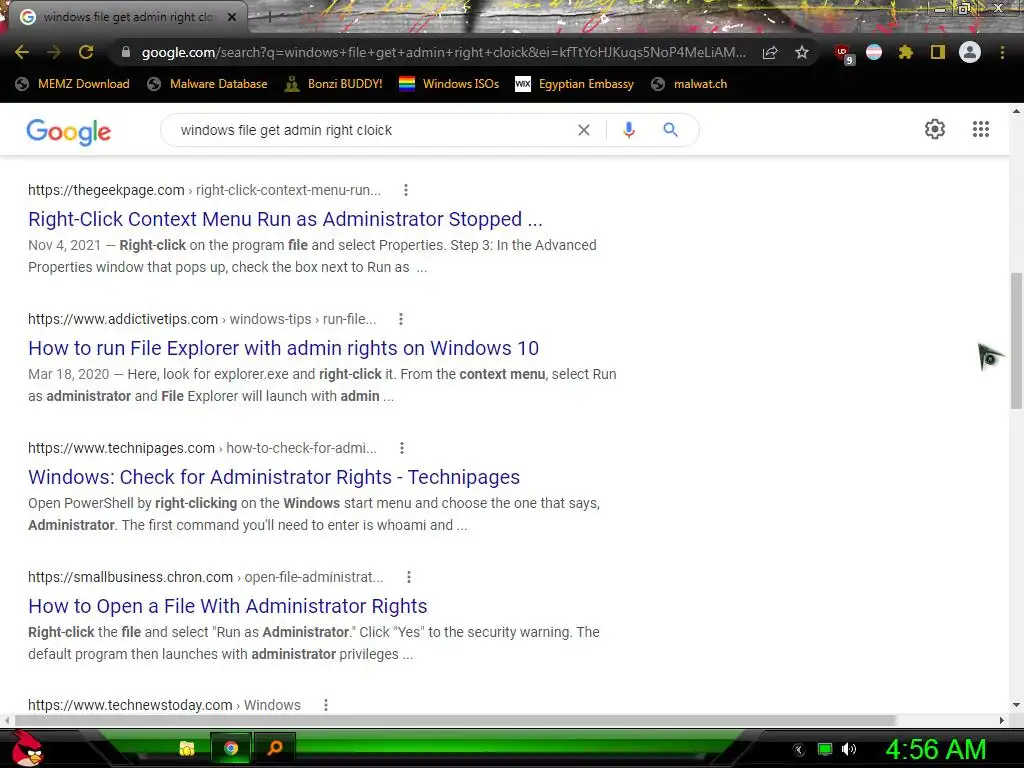This screenshot has height=768, width=1024.
Task: Open the green monitor tray icon
Action: 825,749
